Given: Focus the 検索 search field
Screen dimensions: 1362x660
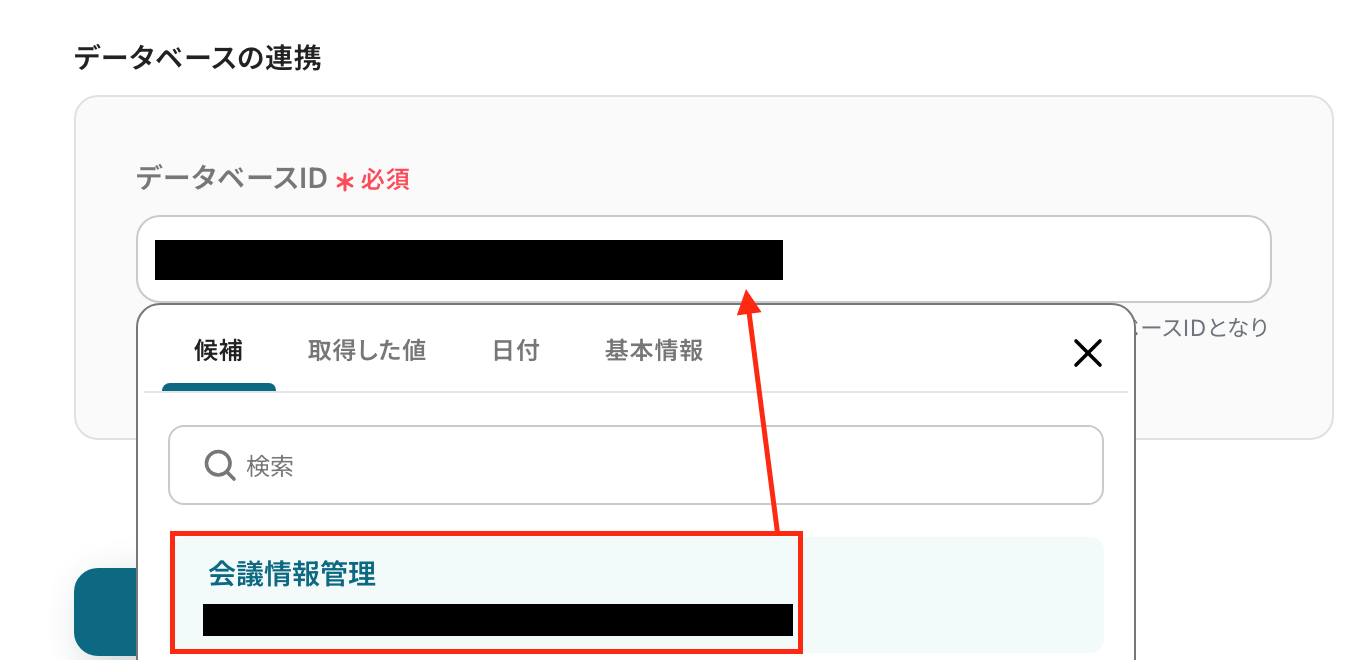Looking at the screenshot, I should pos(636,465).
